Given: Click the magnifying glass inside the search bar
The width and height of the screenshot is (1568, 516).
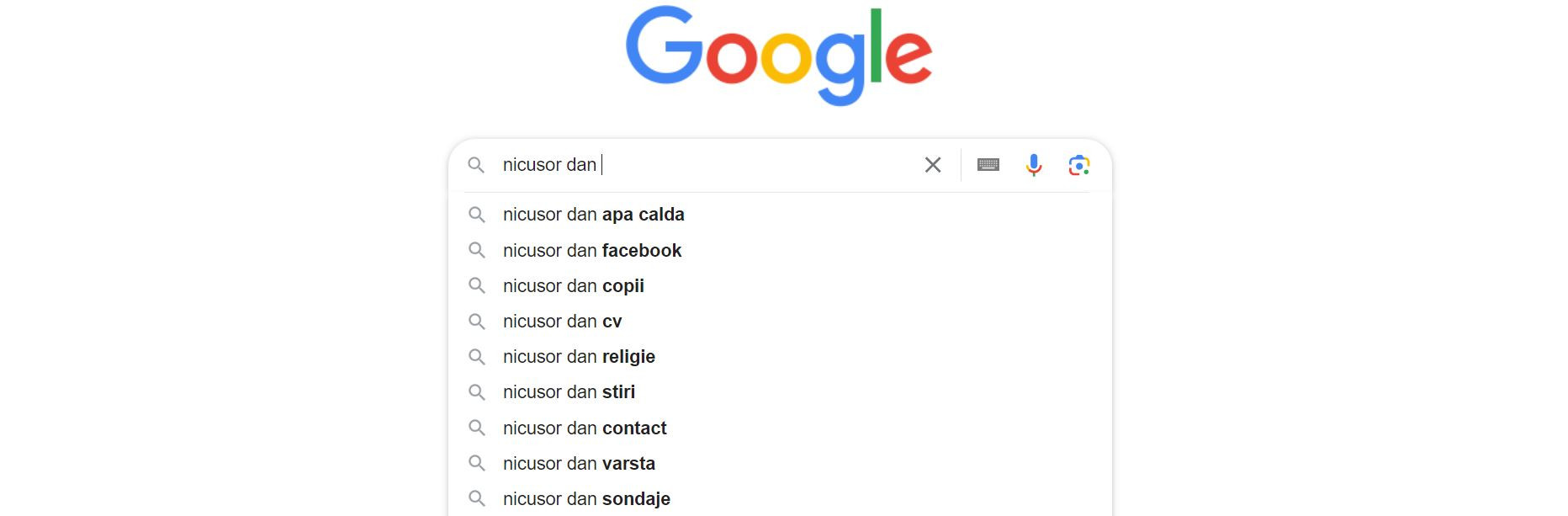Looking at the screenshot, I should click(478, 165).
